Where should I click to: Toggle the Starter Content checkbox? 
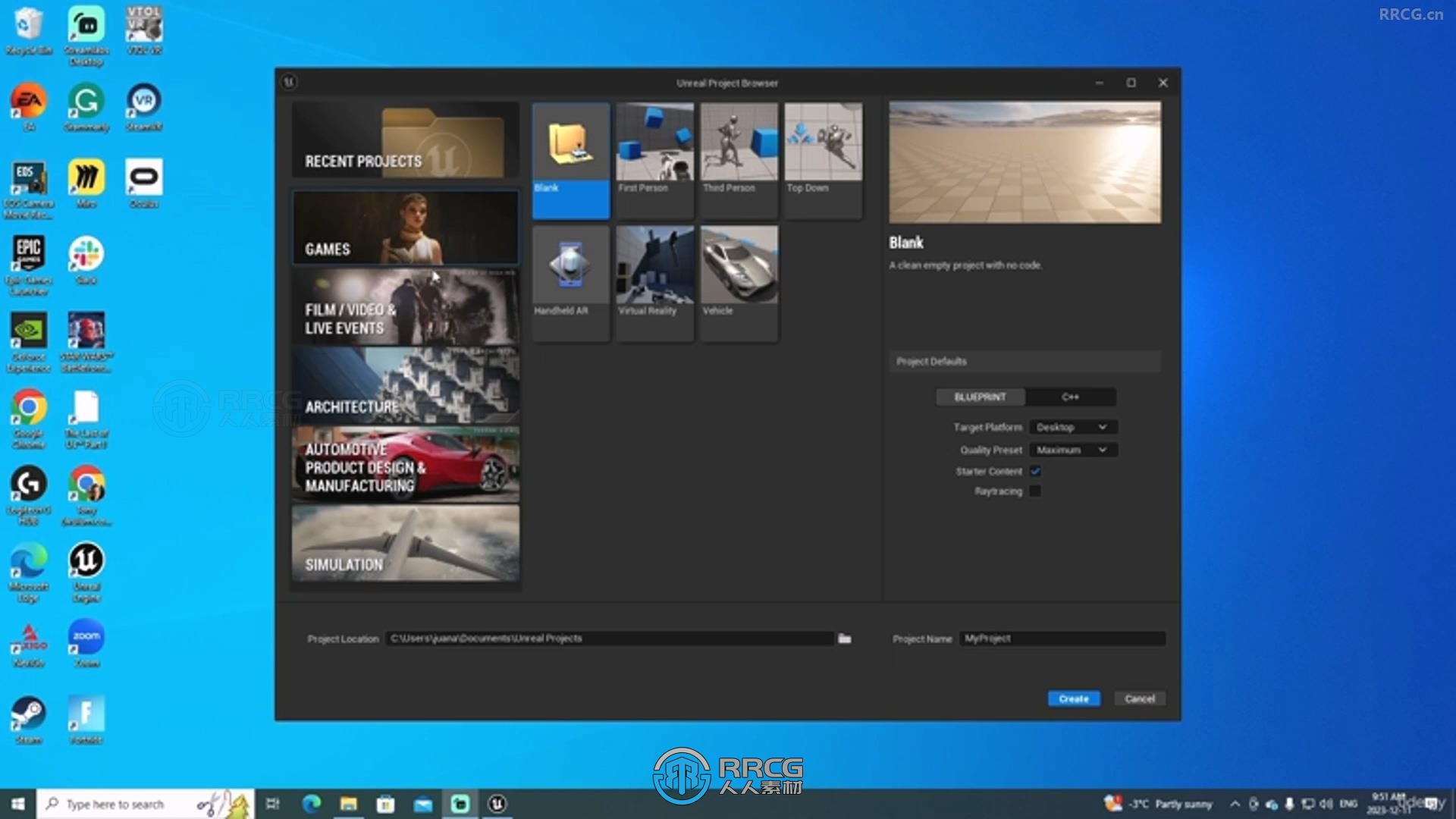click(1035, 471)
